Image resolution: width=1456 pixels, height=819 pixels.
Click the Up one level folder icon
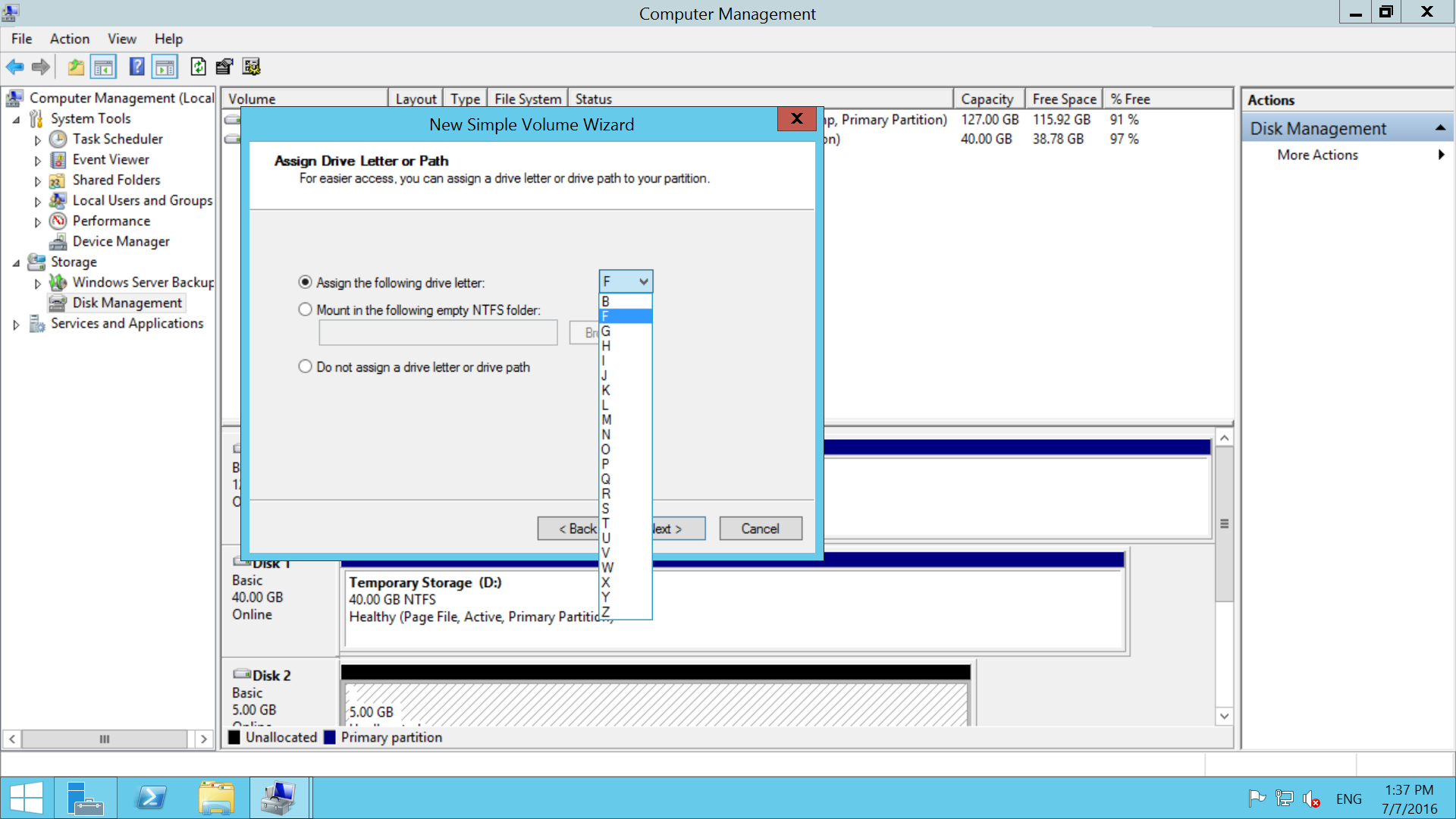coord(76,67)
